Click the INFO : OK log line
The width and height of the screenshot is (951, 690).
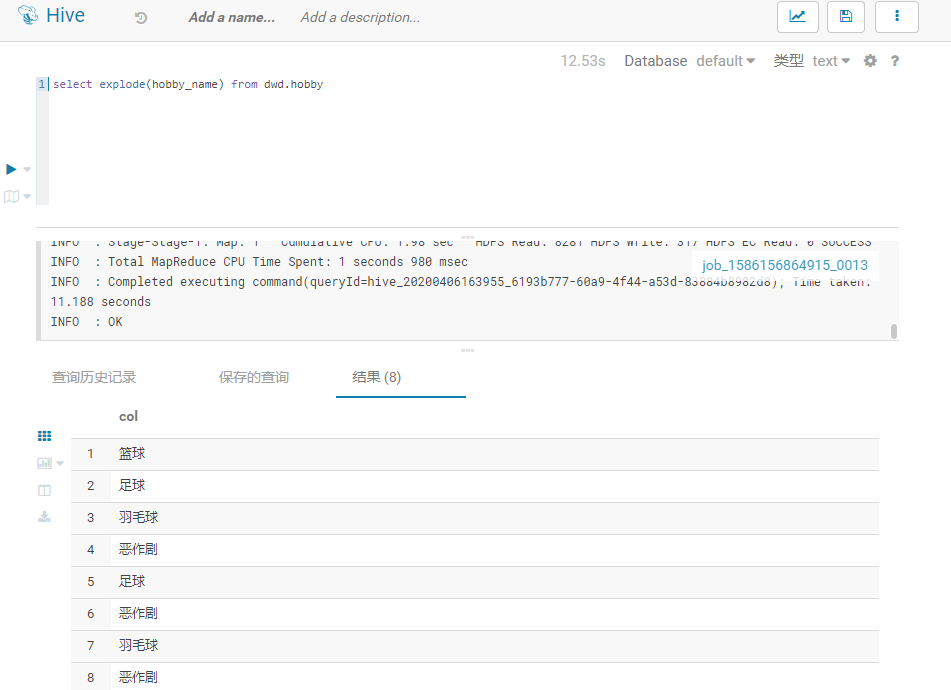pos(86,322)
